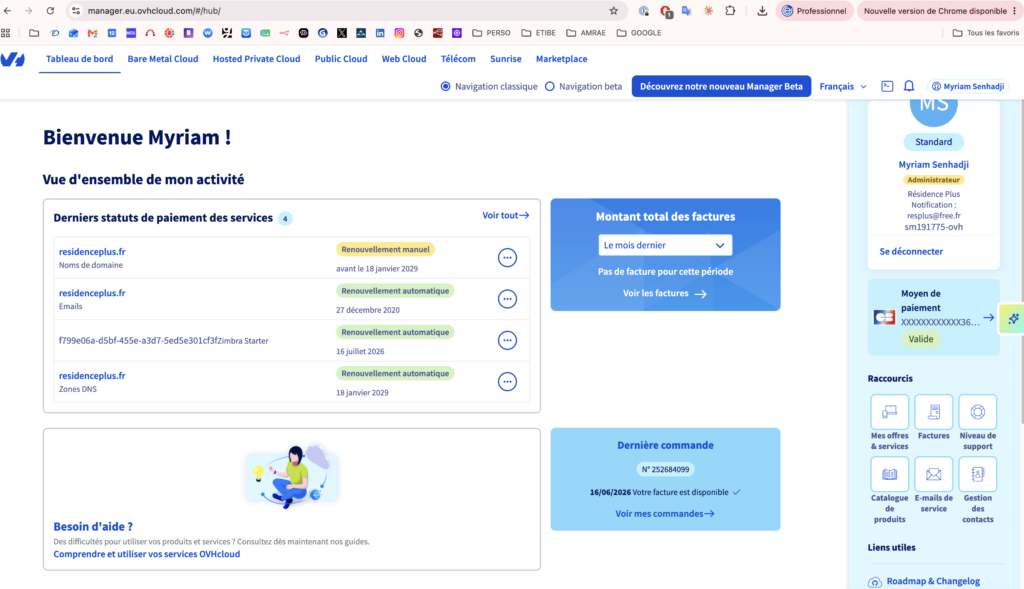Open the Français language dropdown
Screen dimensions: 1024x589
click(843, 86)
